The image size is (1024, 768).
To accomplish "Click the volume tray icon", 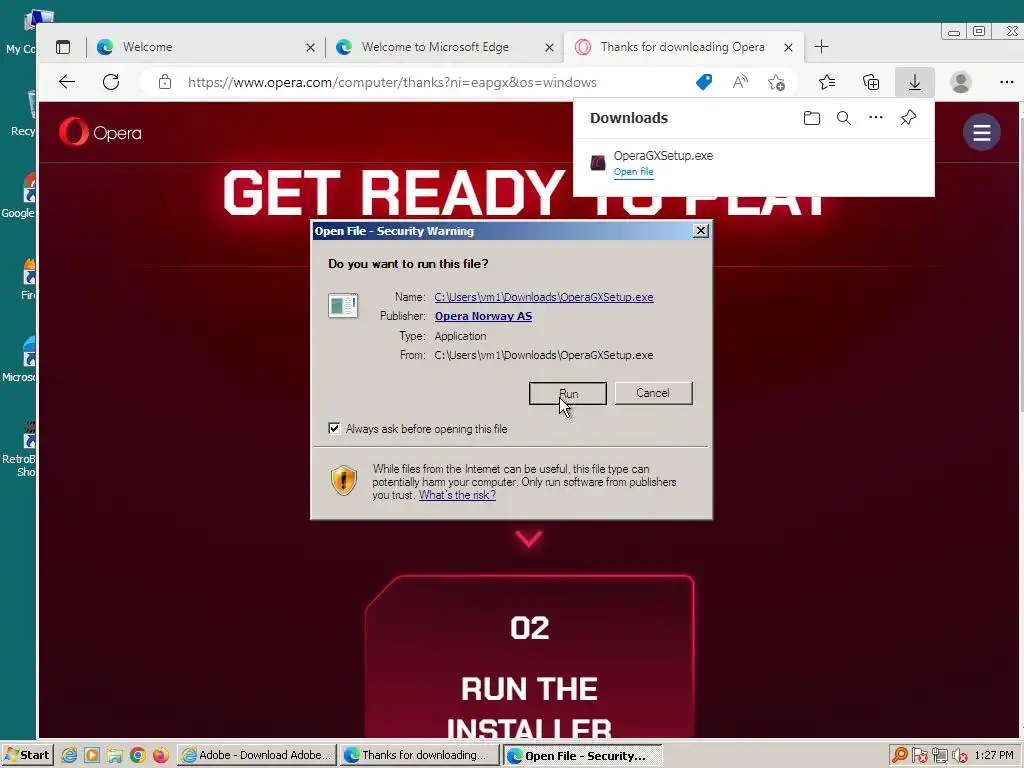I will 959,756.
